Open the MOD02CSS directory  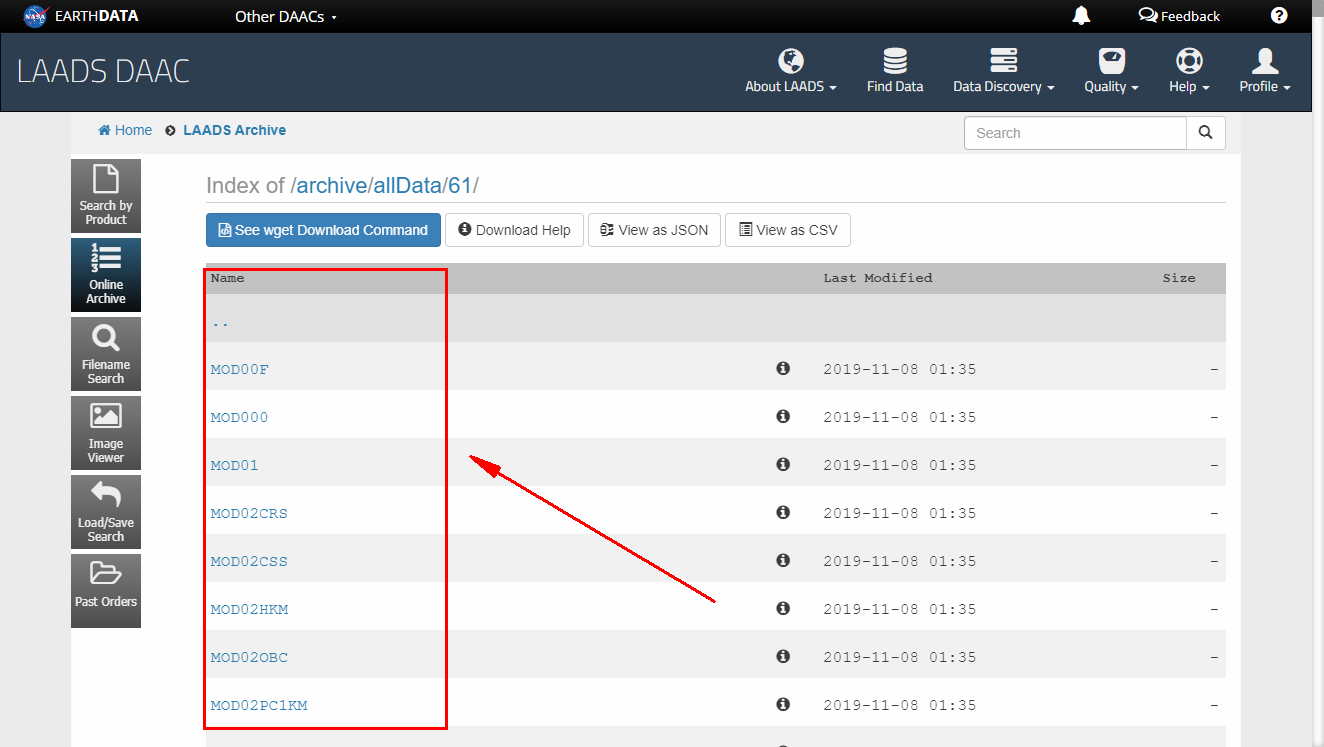tap(249, 561)
